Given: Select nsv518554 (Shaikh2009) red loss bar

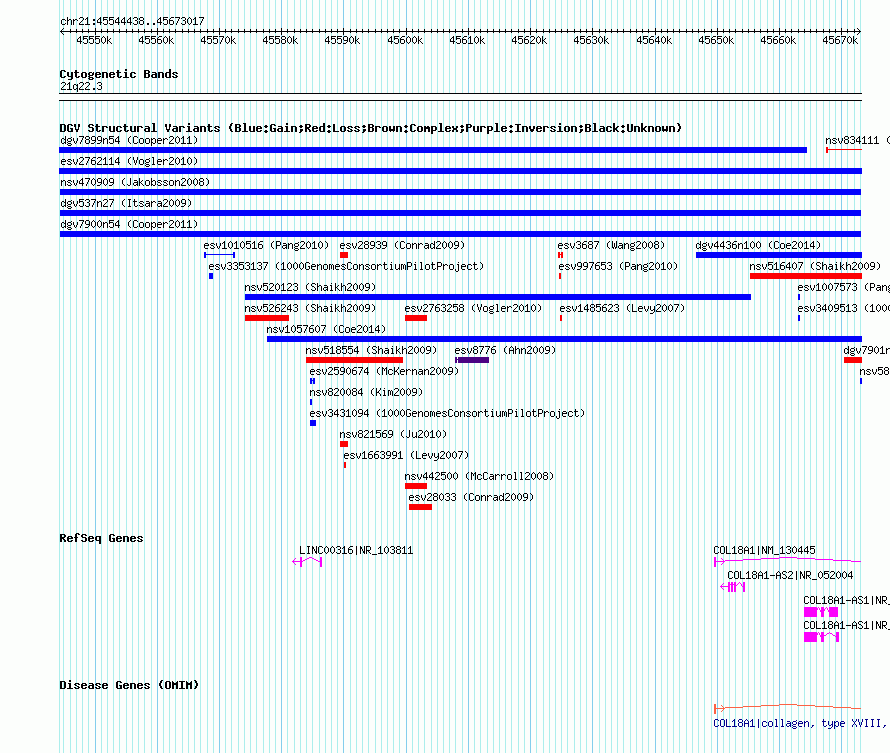Looking at the screenshot, I should (354, 360).
